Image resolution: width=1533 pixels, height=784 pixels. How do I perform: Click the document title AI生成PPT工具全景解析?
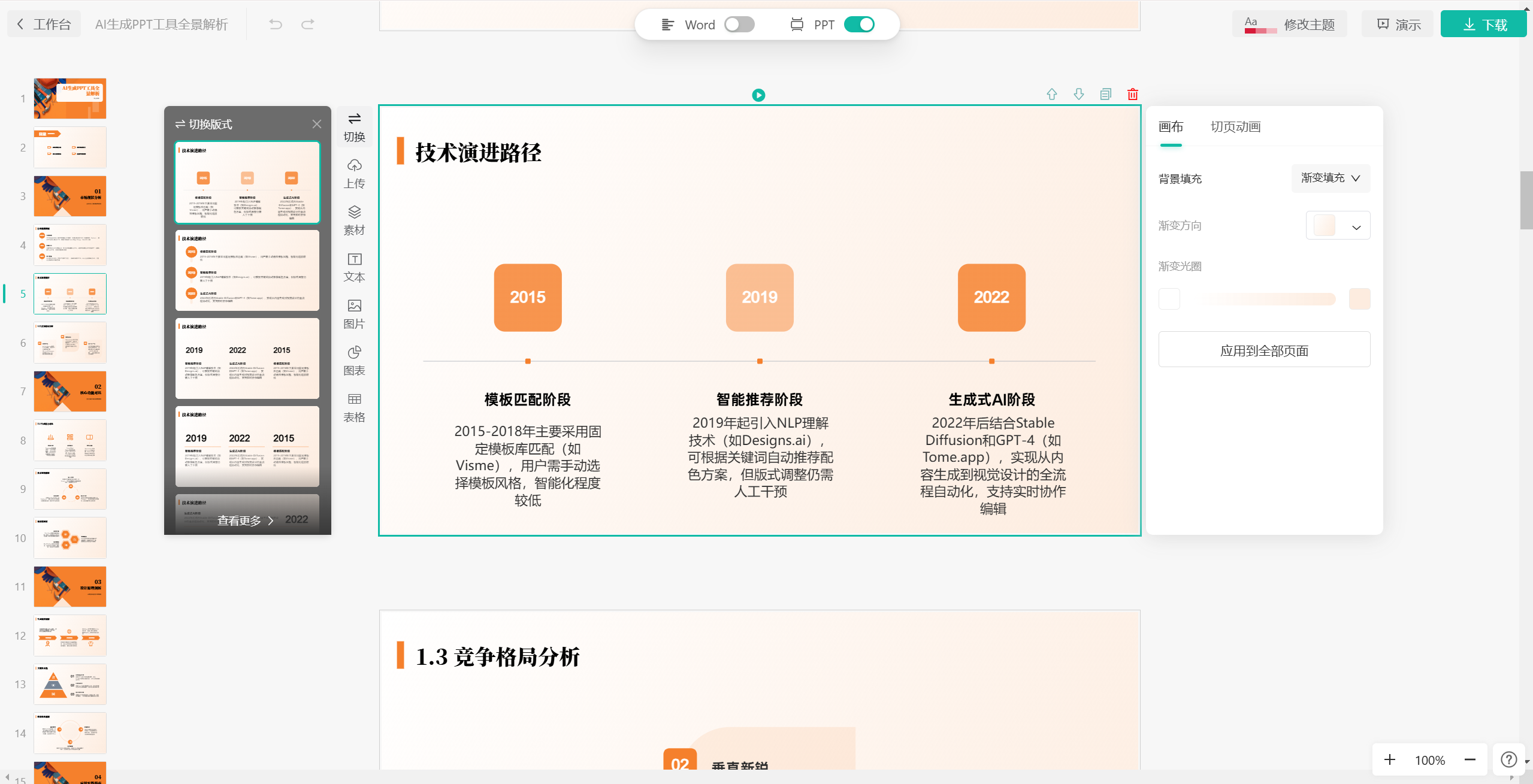(162, 25)
